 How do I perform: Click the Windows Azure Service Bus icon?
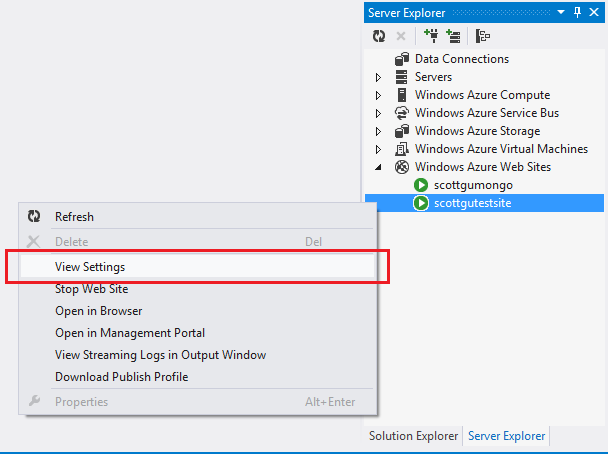[x=402, y=113]
